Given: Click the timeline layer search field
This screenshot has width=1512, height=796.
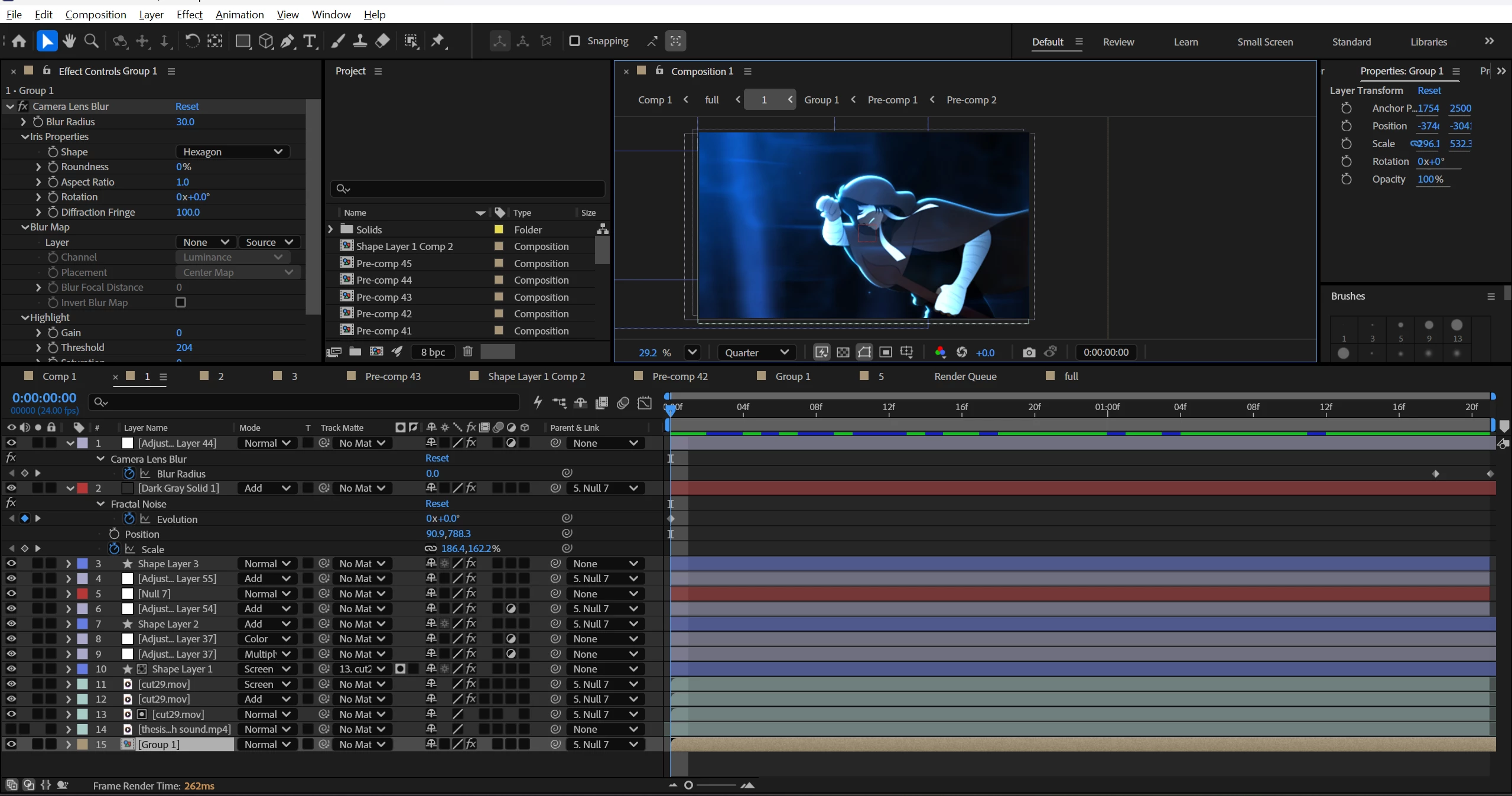Looking at the screenshot, I should (304, 402).
